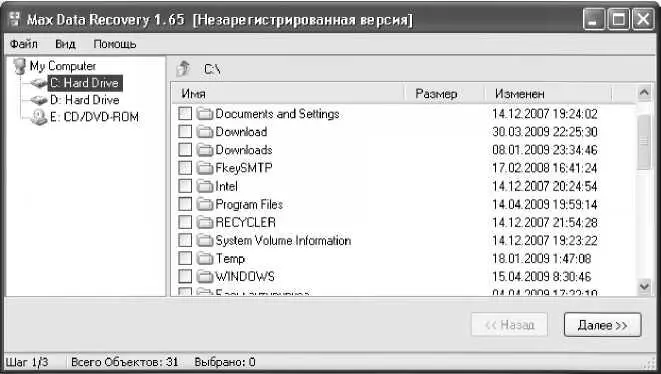
Task: Click the Intel folder icon
Action: point(205,186)
